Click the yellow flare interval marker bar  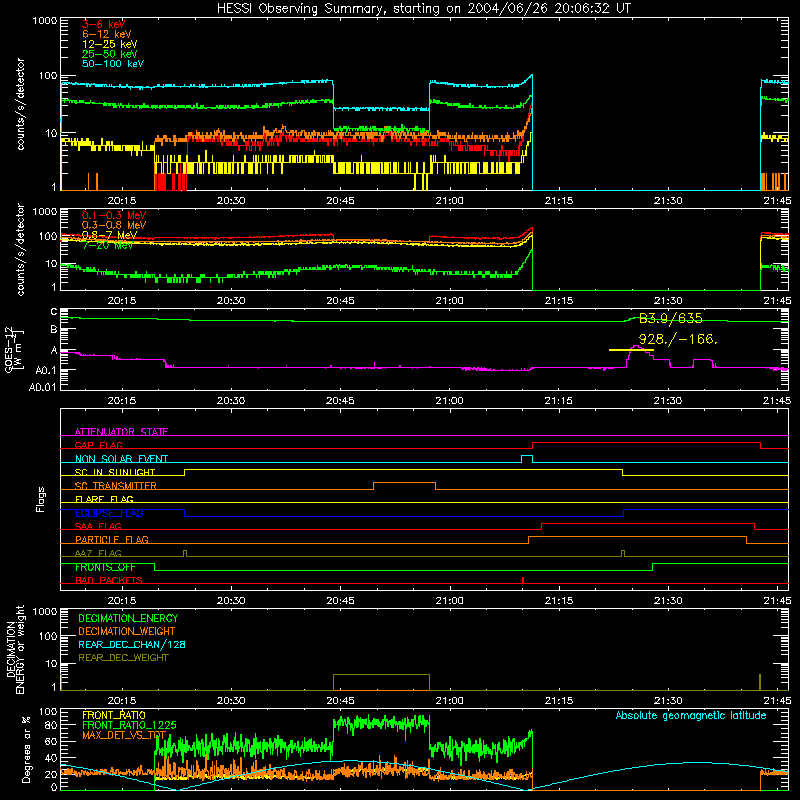coord(631,350)
